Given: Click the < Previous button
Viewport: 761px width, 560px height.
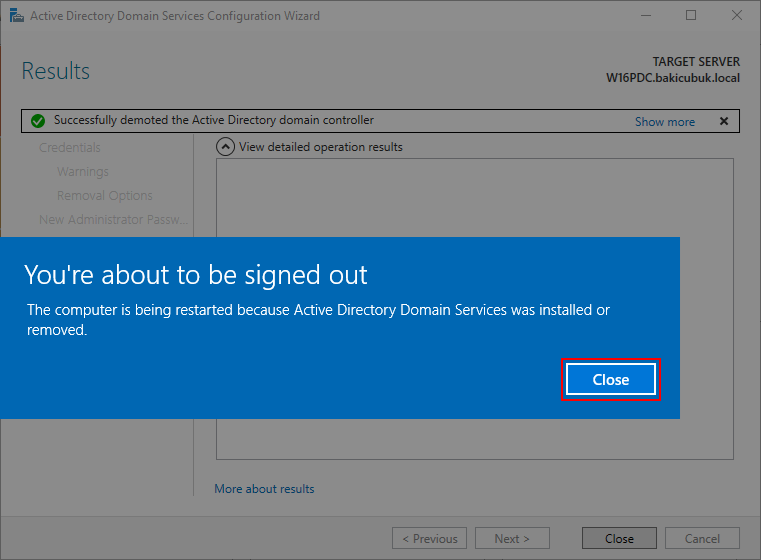Looking at the screenshot, I should click(x=430, y=538).
